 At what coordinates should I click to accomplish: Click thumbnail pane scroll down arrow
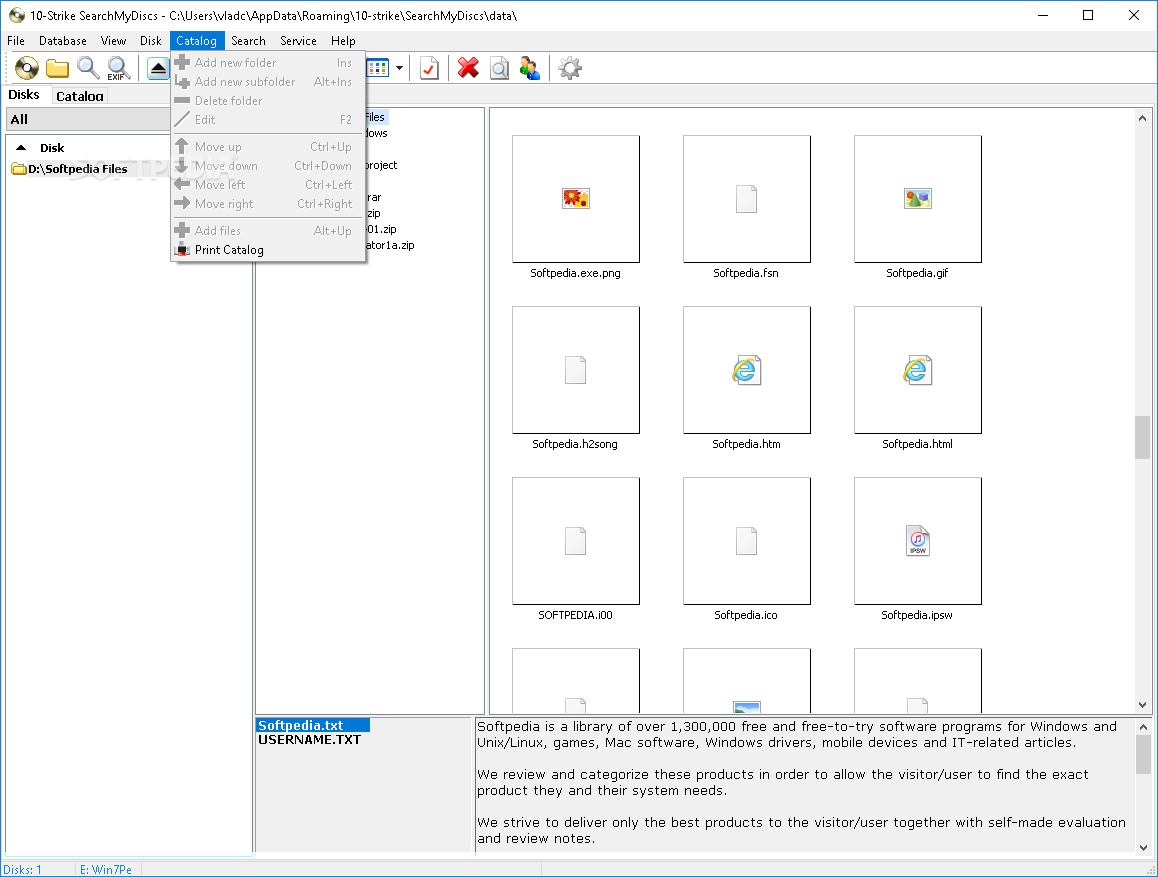1142,705
